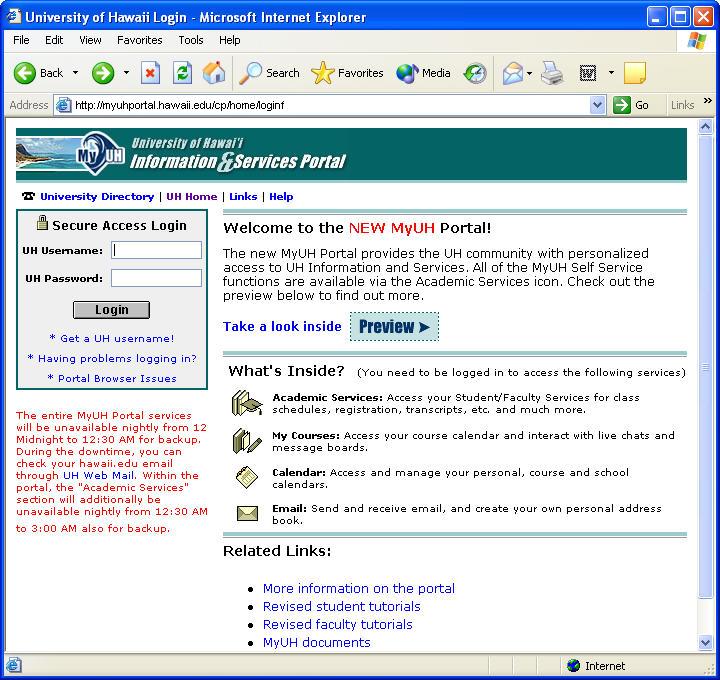Open the Academic Services icon

246,403
